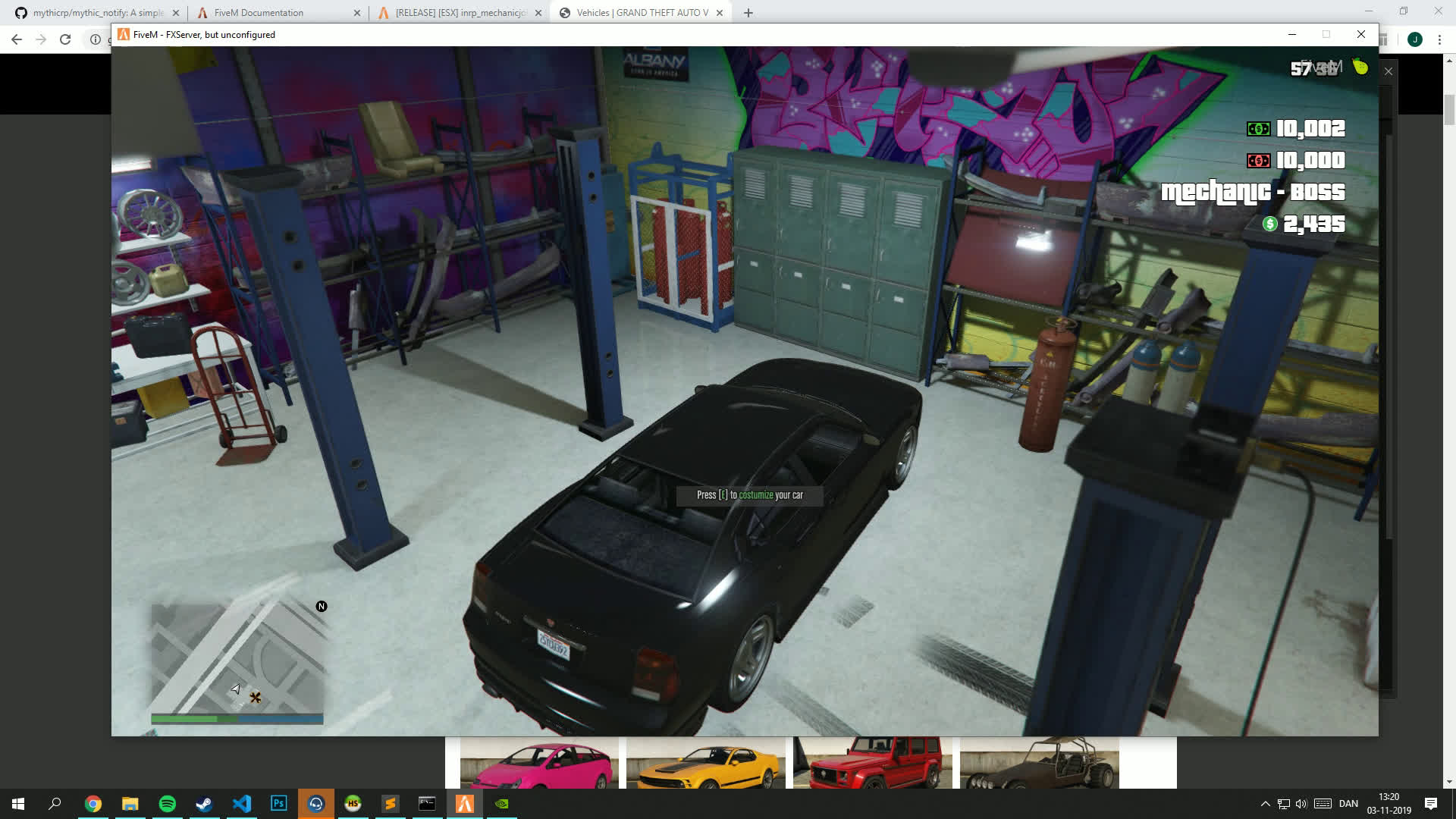This screenshot has width=1456, height=819.
Task: Close the Vehicles Grand Theft Auto tab
Action: (x=720, y=13)
